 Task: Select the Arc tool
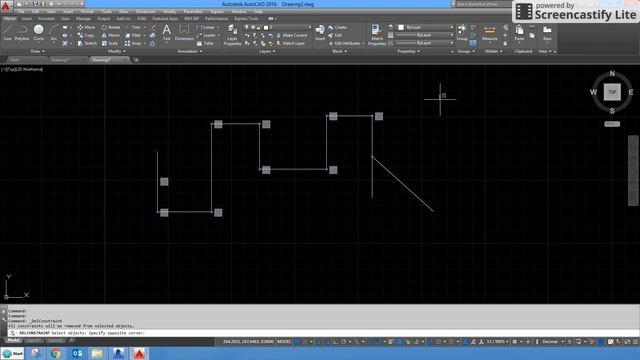53,33
